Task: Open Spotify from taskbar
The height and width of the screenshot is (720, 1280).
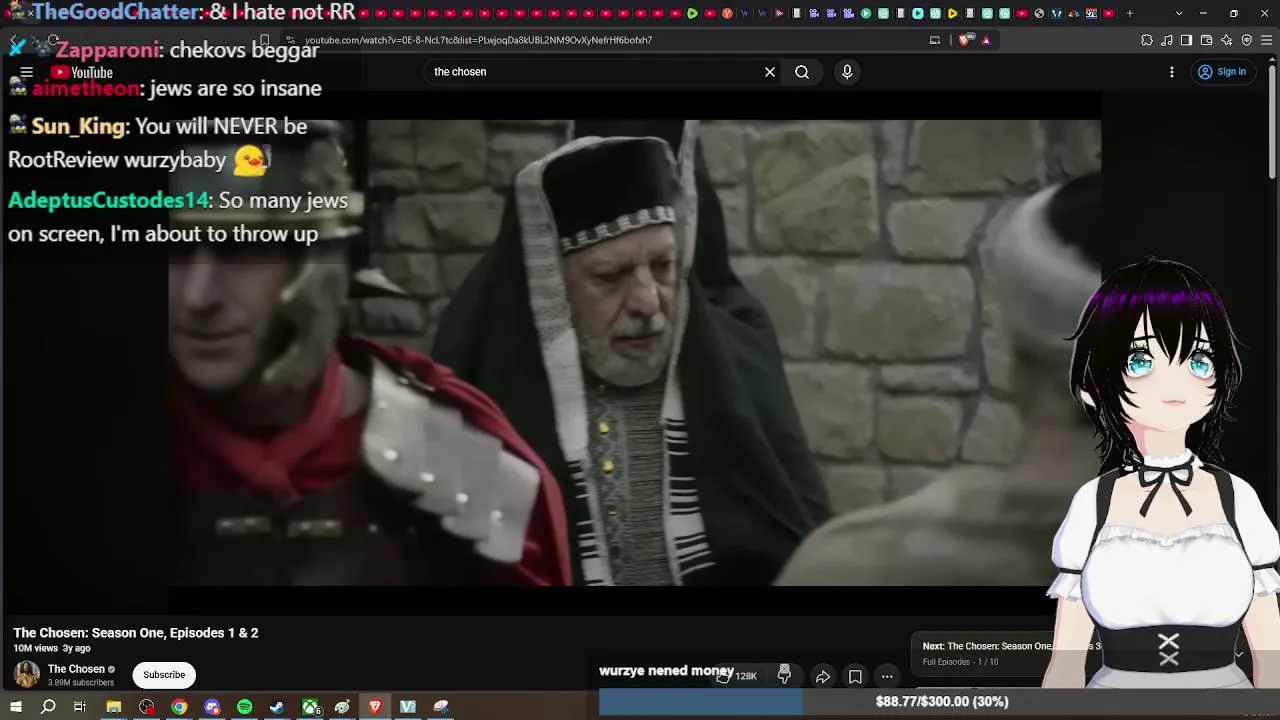Action: pyautogui.click(x=245, y=707)
